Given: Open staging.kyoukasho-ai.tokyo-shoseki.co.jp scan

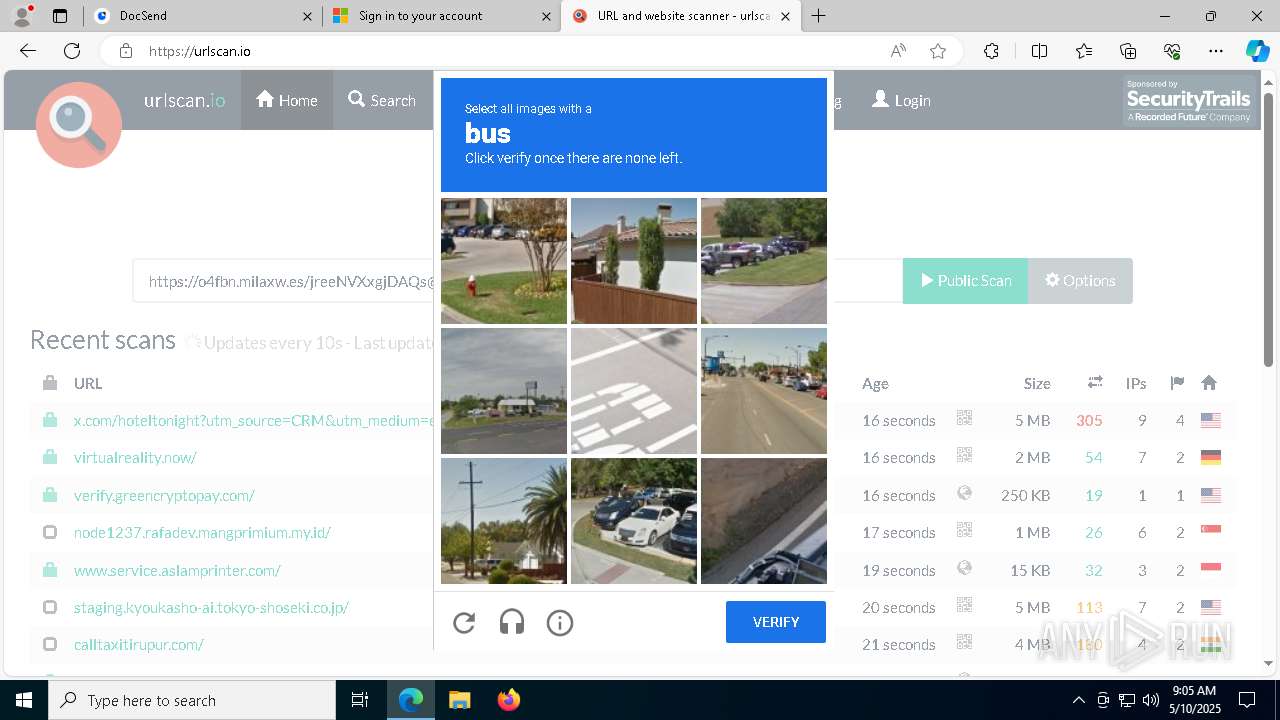Looking at the screenshot, I should coord(211,607).
